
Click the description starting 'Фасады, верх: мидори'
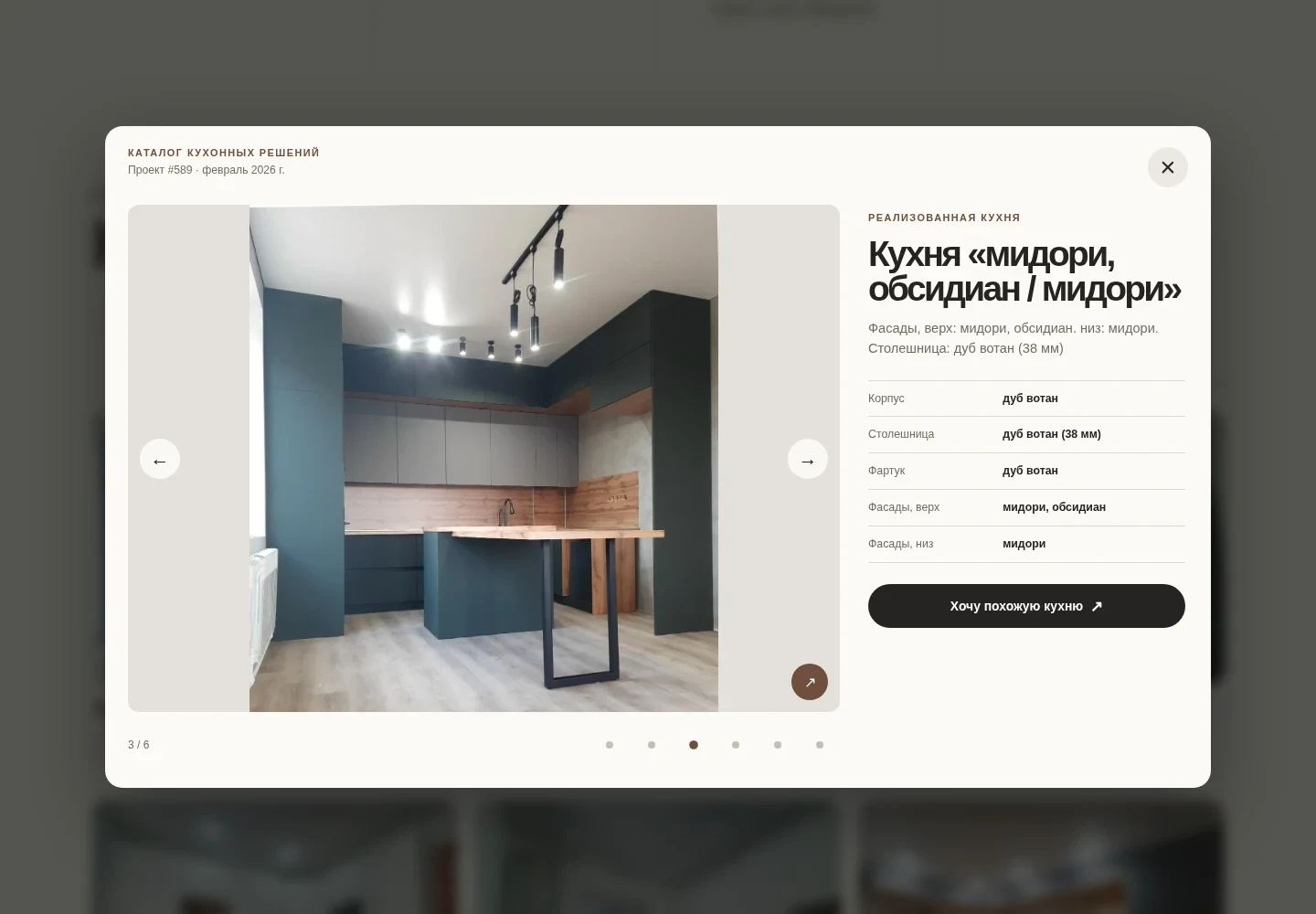click(x=1014, y=338)
